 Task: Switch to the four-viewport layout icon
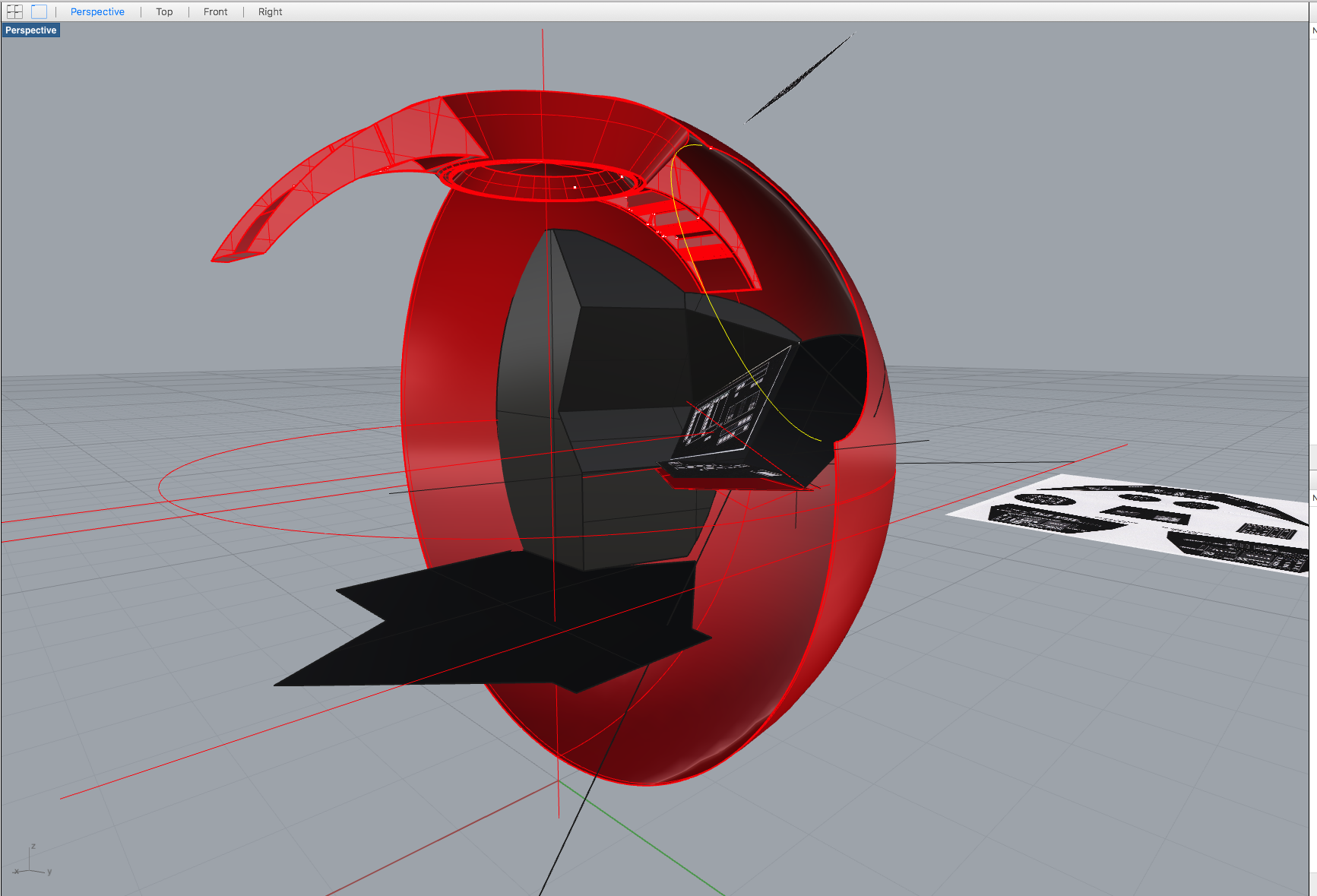tap(14, 11)
